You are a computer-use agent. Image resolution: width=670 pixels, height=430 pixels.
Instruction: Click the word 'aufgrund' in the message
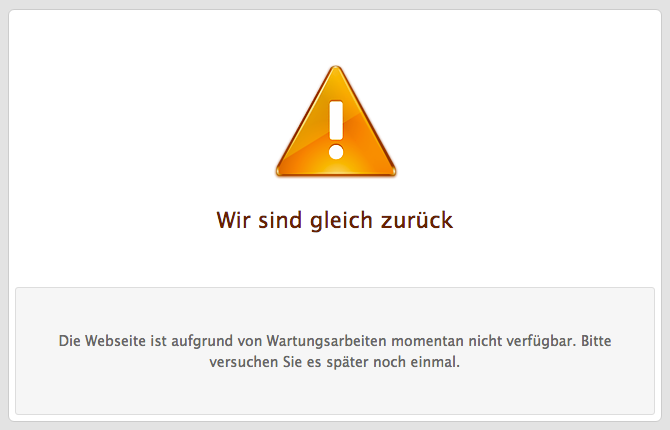(202, 342)
